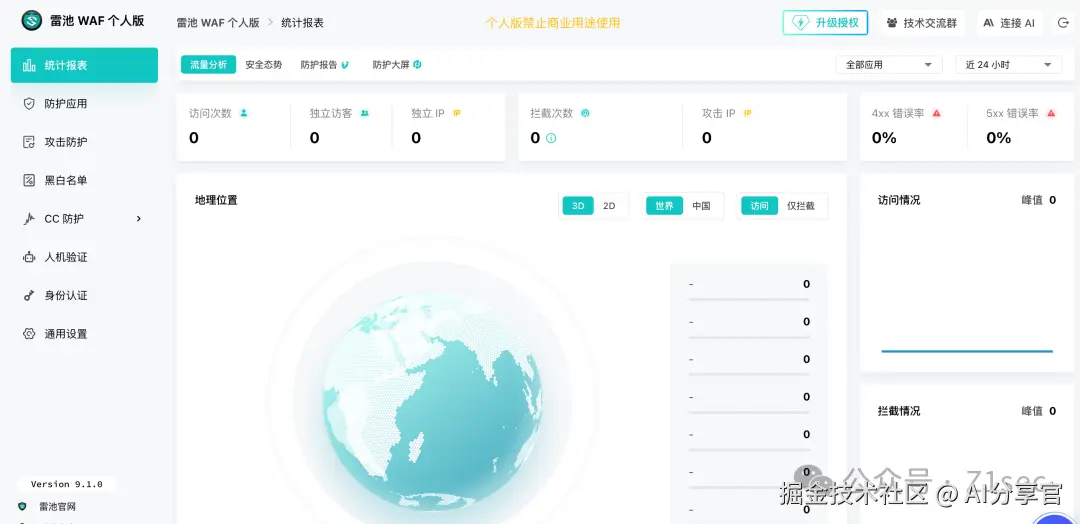Click the logout icon at top right
Image resolution: width=1080 pixels, height=524 pixels.
1063,23
